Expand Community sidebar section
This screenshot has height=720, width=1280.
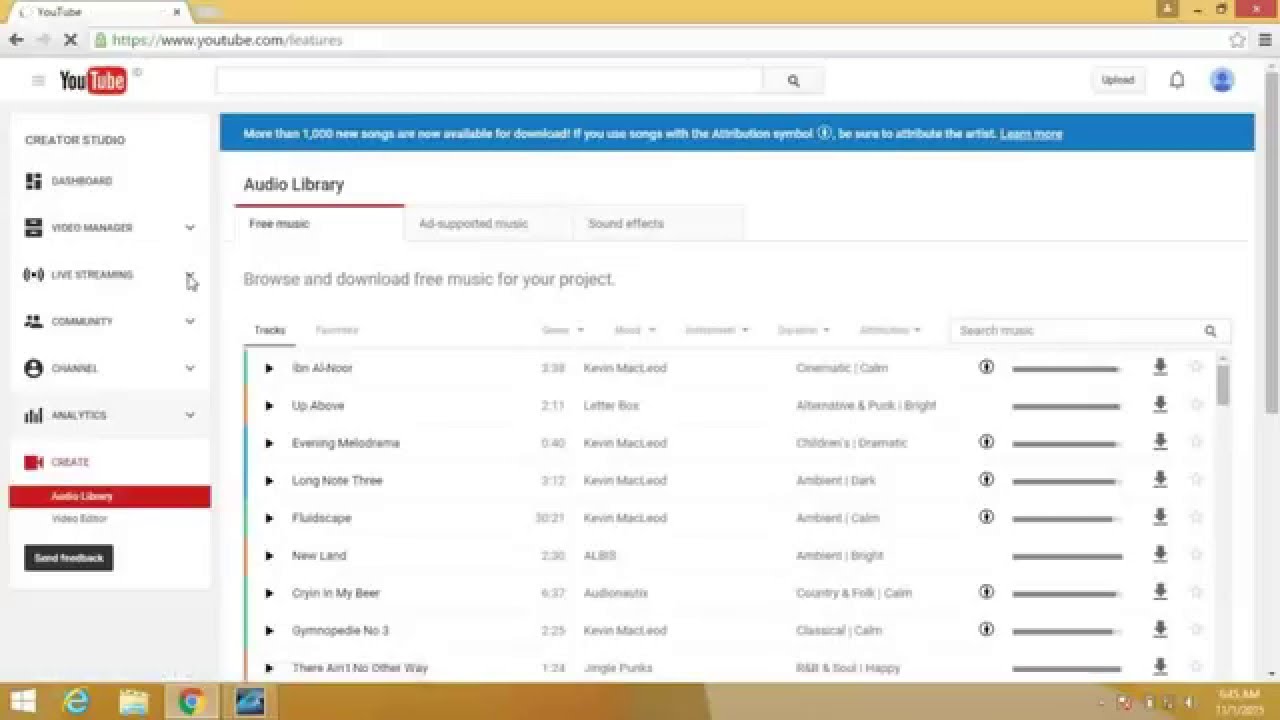point(190,322)
